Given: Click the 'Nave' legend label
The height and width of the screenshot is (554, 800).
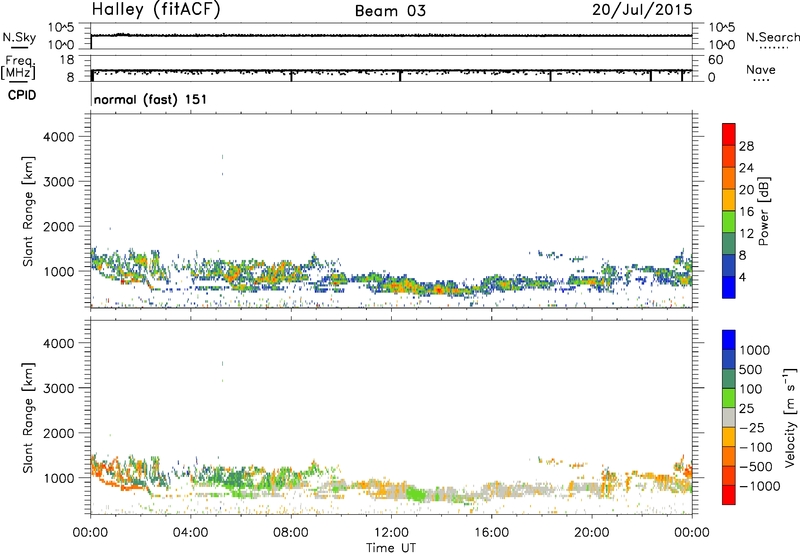Looking at the screenshot, I should [x=761, y=69].
